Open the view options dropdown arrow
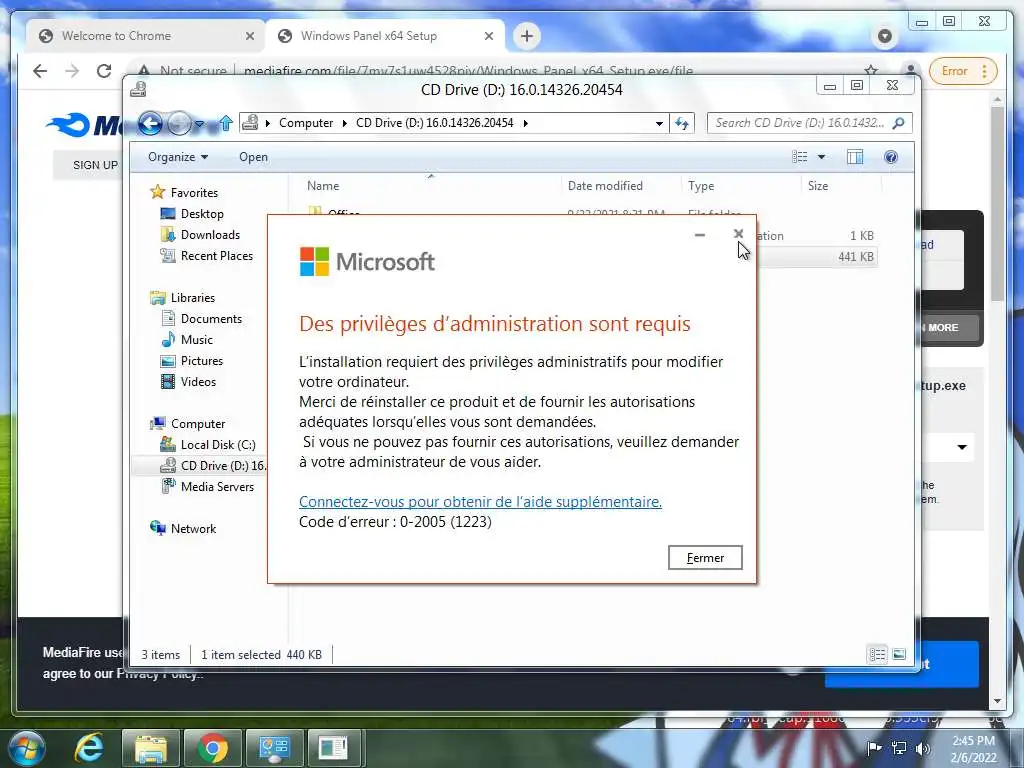Screen dimensions: 1024x768 pyautogui.click(x=822, y=157)
